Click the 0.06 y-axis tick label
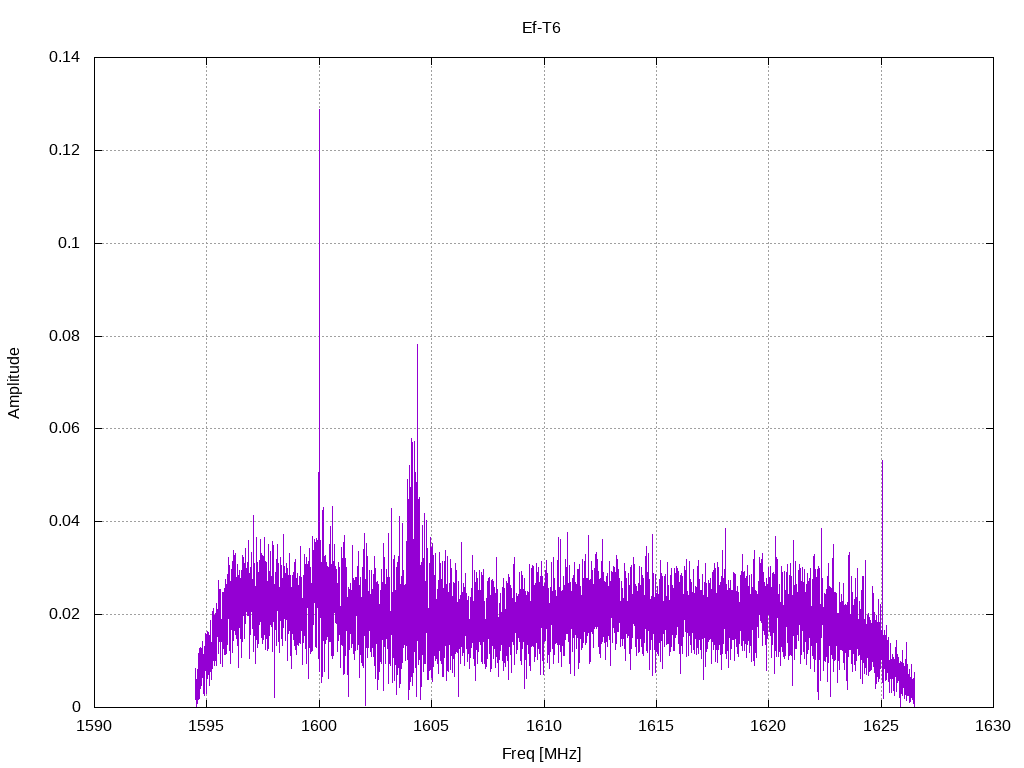Screen dimensions: 1024x768 tap(64, 428)
